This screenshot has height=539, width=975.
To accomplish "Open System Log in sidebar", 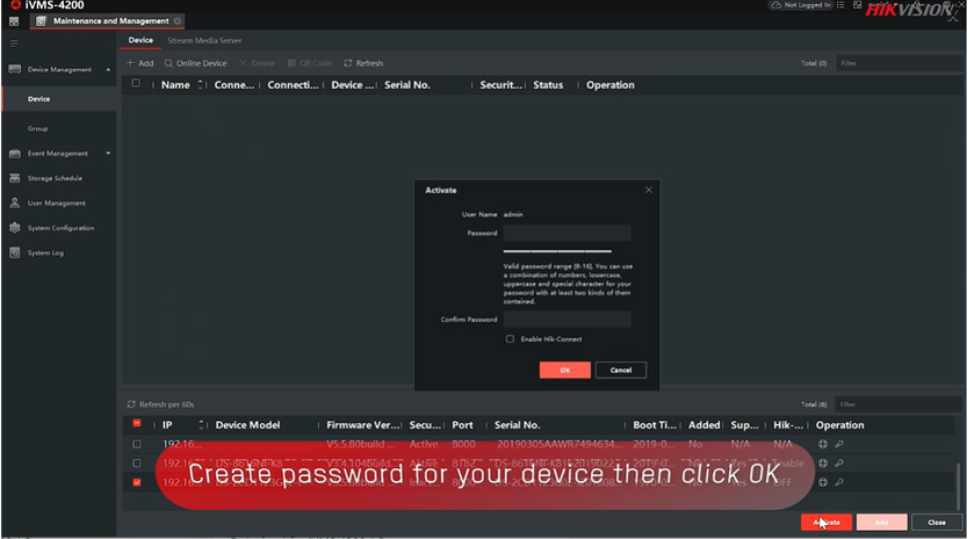I will click(45, 253).
